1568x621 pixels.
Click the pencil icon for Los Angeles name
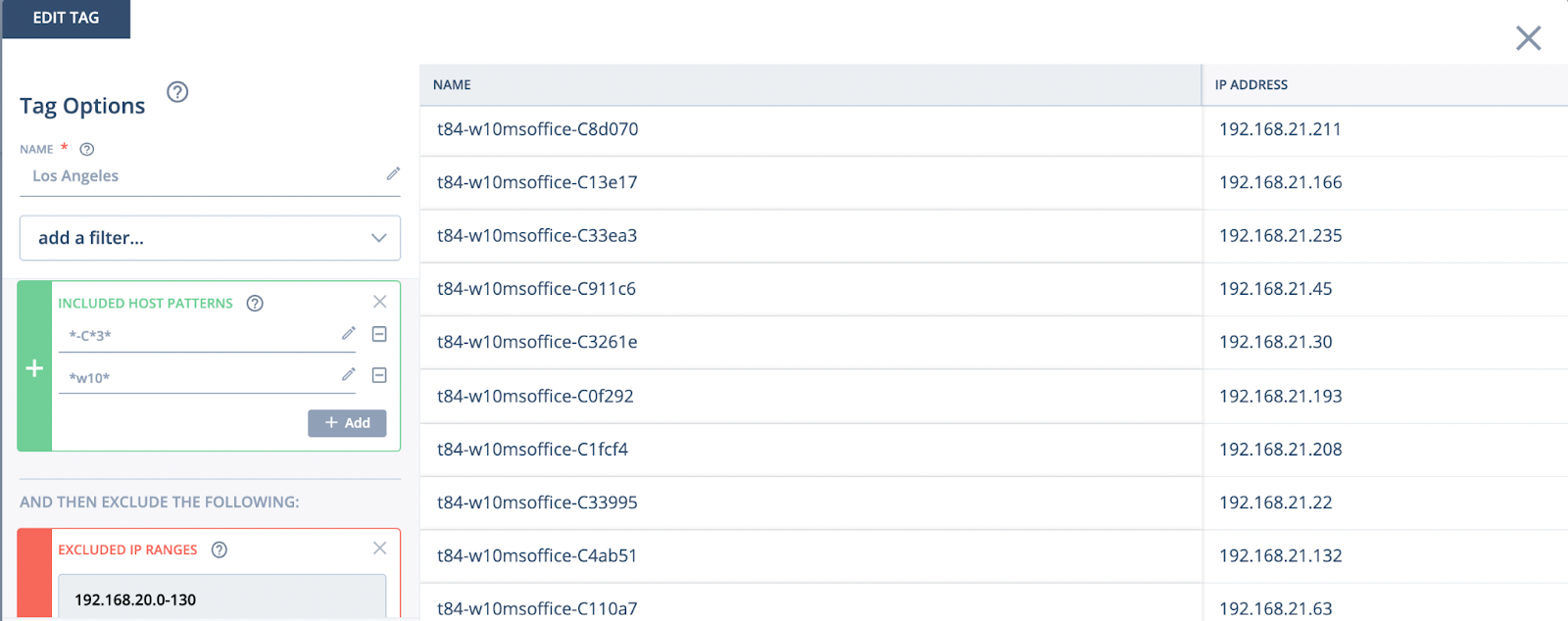[393, 174]
